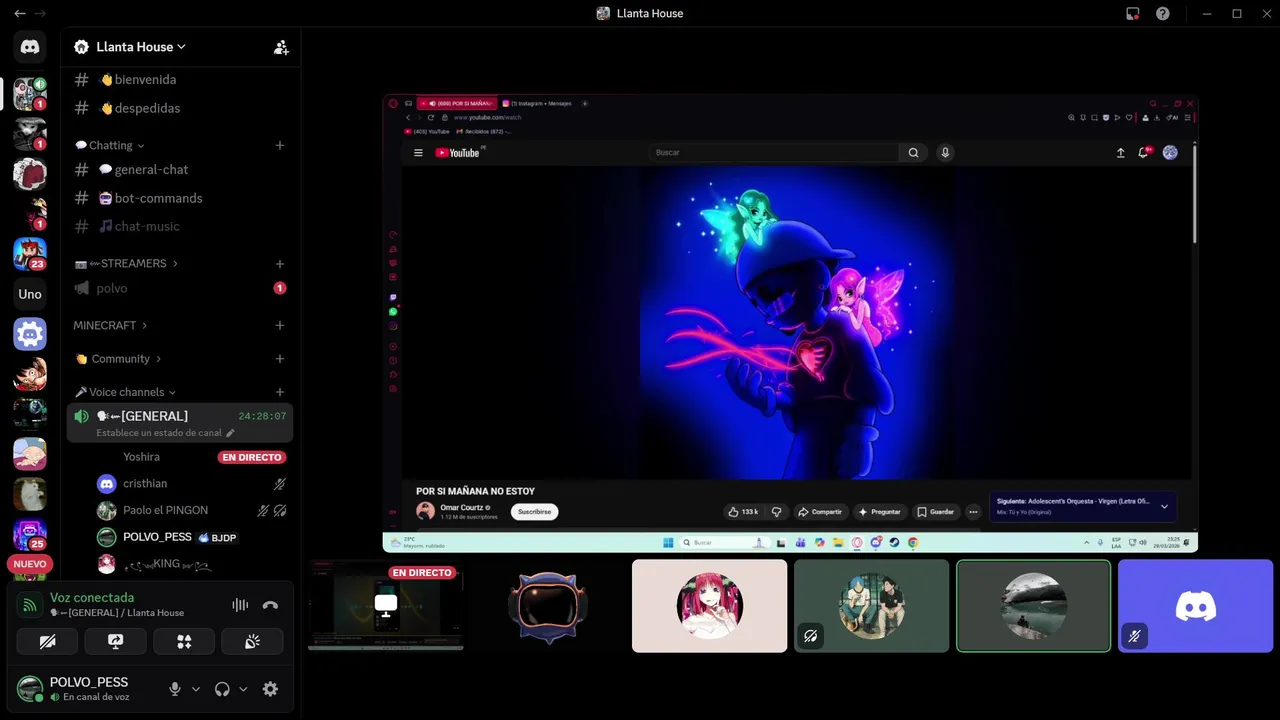Open the blue Discord gear server icon
This screenshot has height=720, width=1280.
point(30,334)
